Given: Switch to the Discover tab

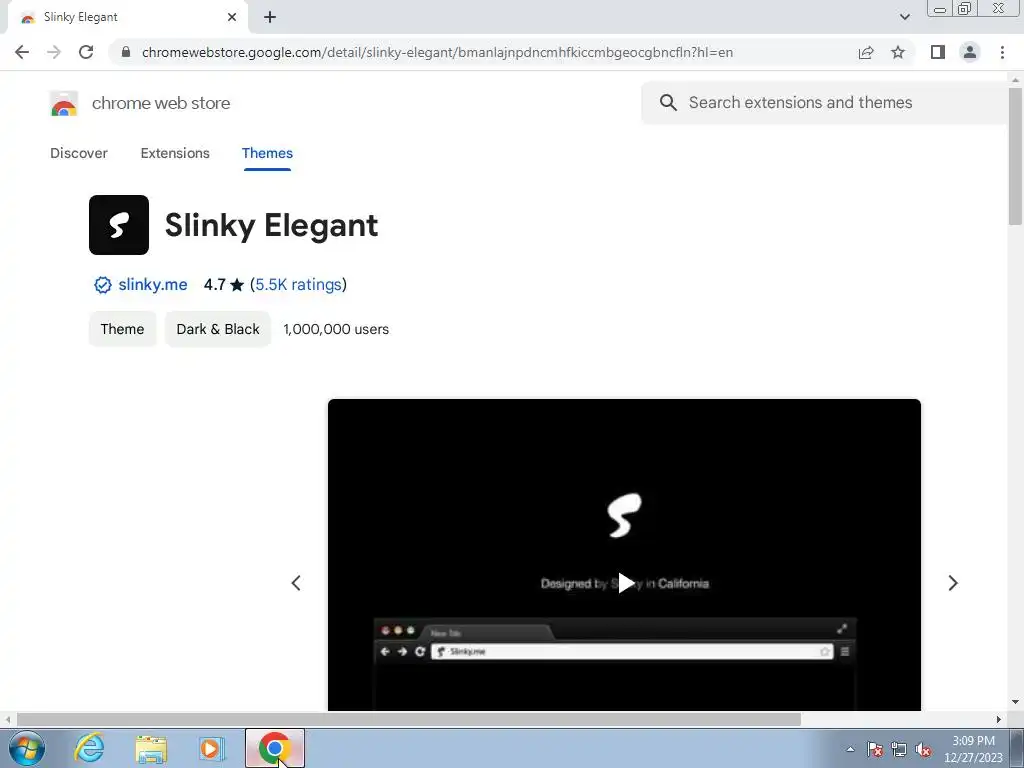Looking at the screenshot, I should click(79, 153).
